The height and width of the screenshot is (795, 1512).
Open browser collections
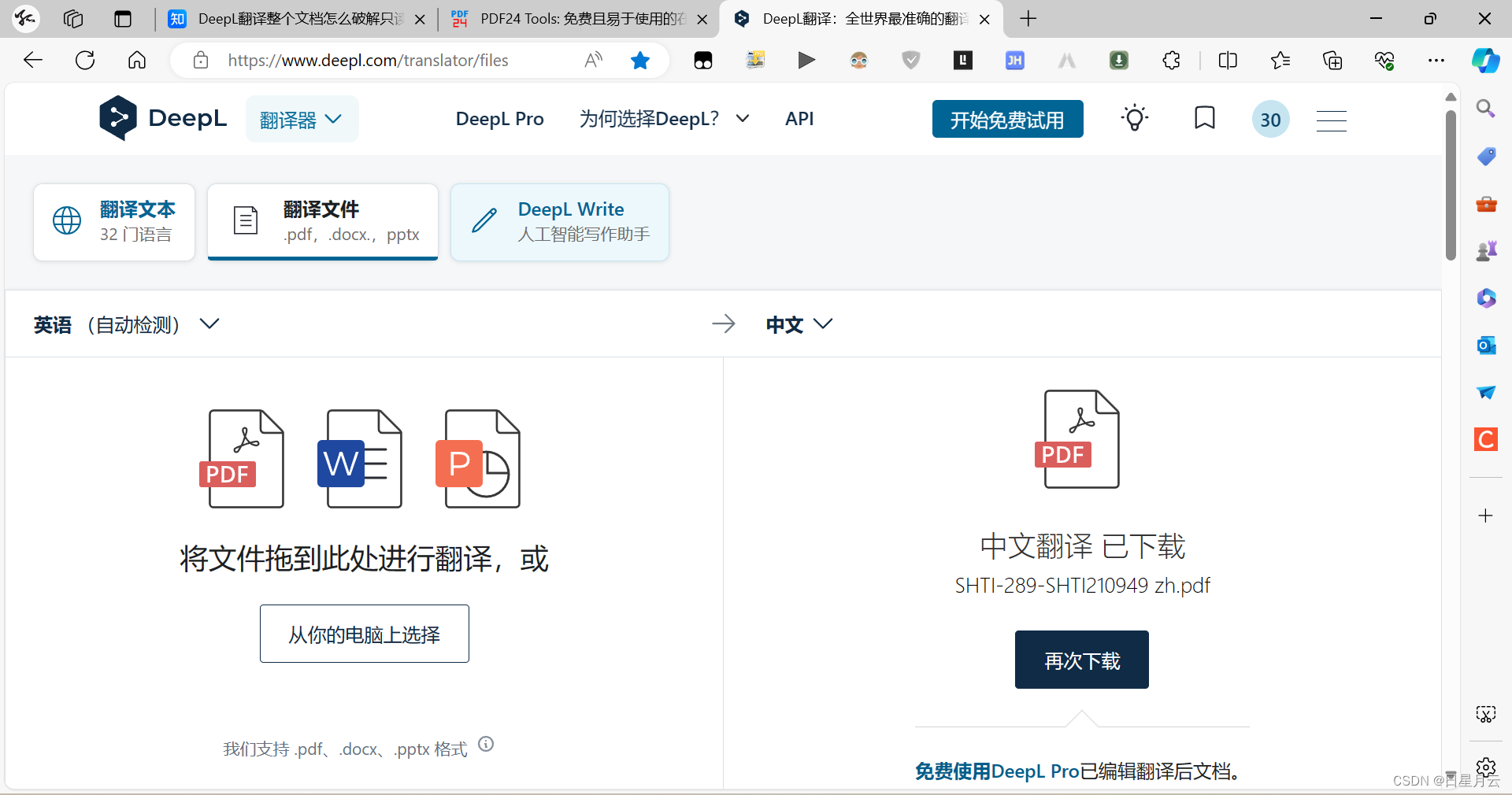click(x=1332, y=60)
